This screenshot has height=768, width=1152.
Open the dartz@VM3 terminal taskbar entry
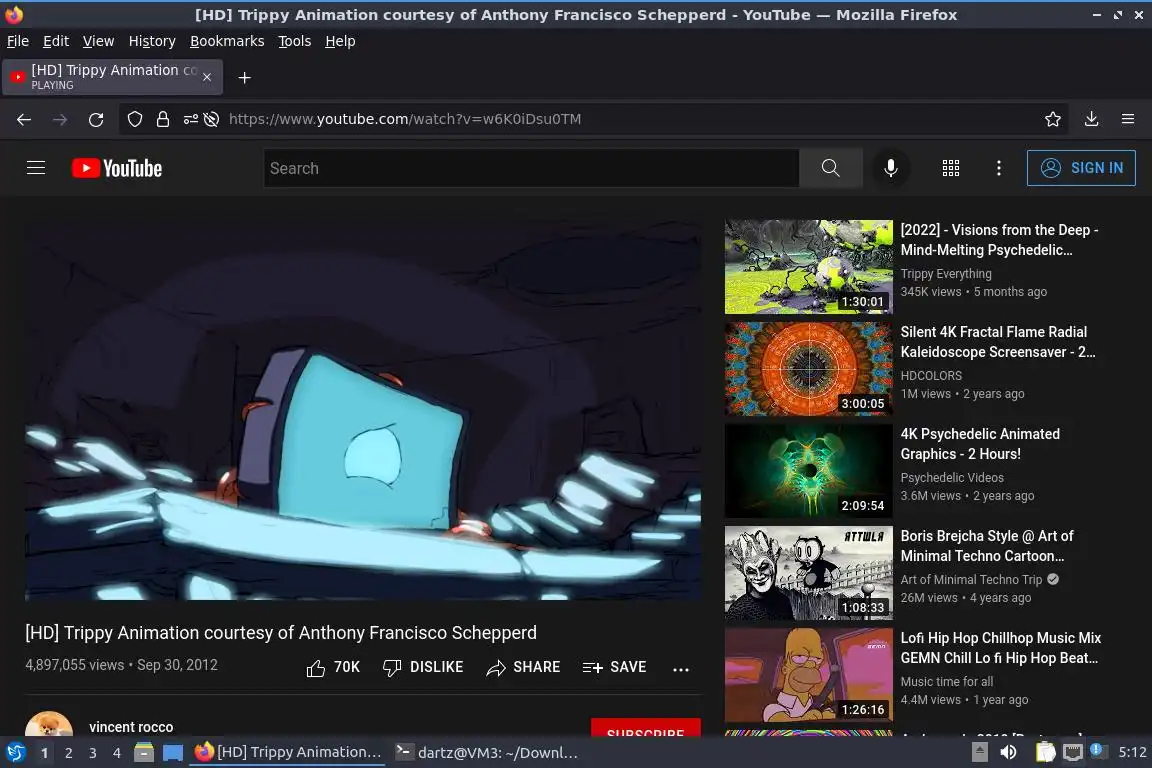[486, 752]
